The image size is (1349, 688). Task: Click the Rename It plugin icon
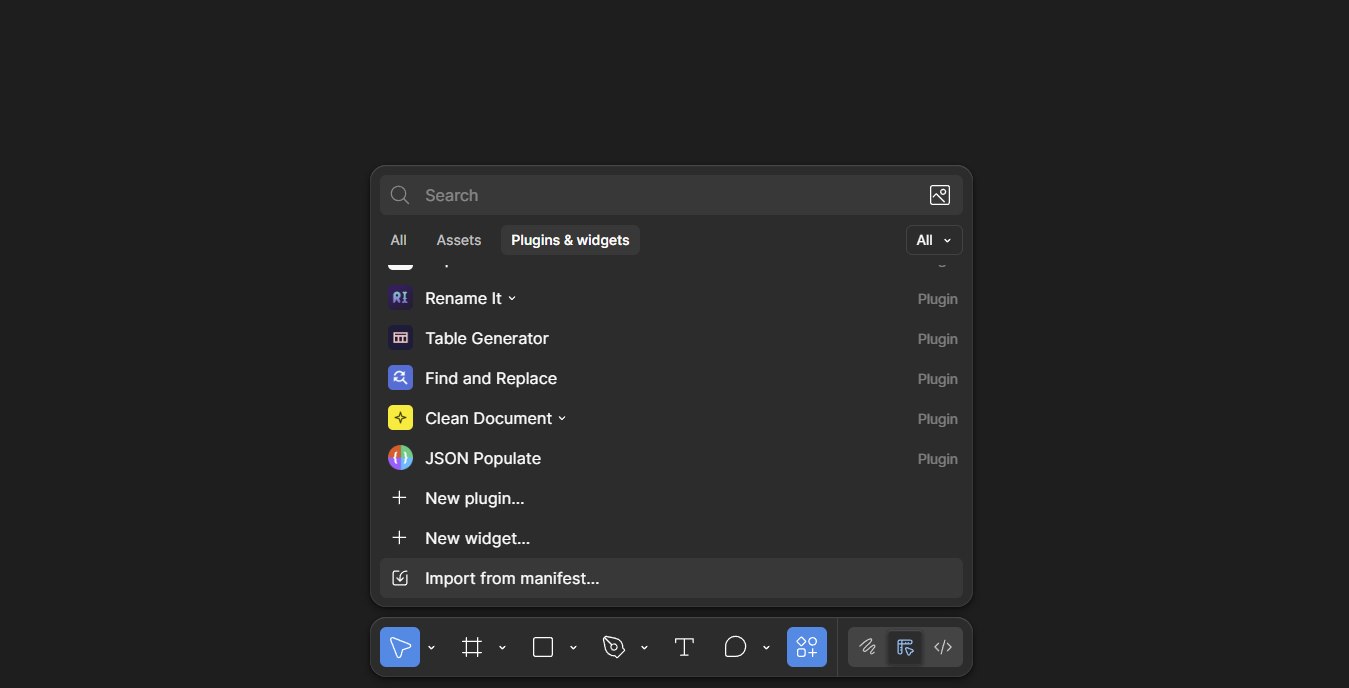click(400, 298)
